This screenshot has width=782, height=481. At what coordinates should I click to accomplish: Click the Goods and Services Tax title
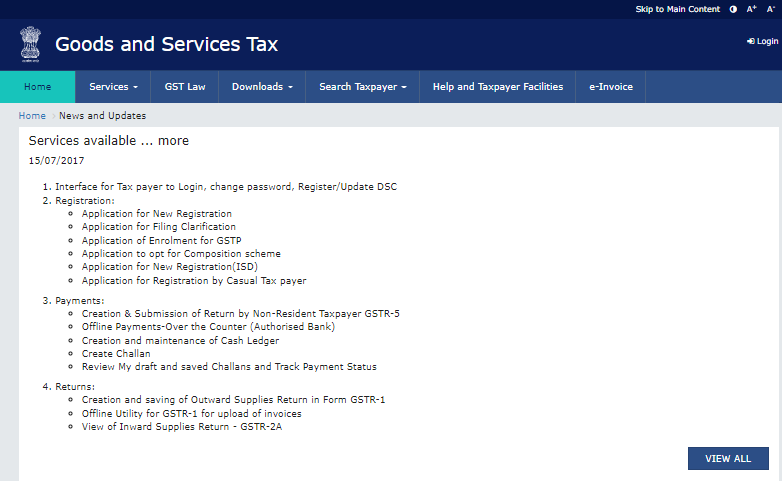coord(166,44)
